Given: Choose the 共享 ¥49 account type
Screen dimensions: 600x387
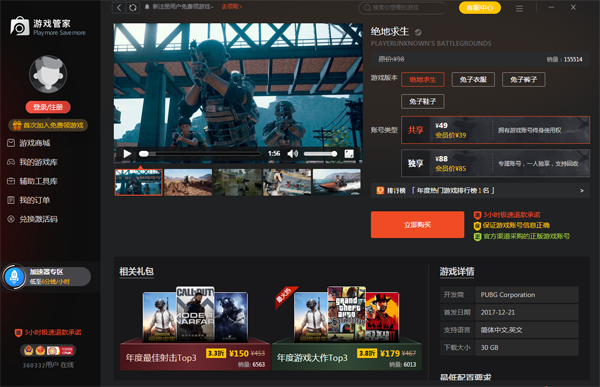Looking at the screenshot, I should tap(496, 130).
